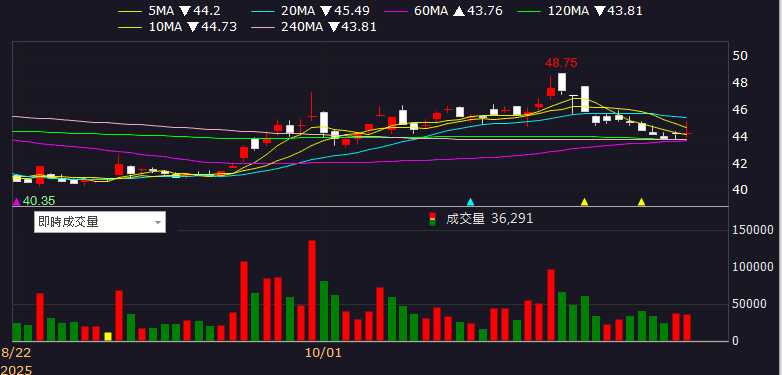This screenshot has height=375, width=782.
Task: Click the tallest red volume bar
Action: pyautogui.click(x=312, y=291)
